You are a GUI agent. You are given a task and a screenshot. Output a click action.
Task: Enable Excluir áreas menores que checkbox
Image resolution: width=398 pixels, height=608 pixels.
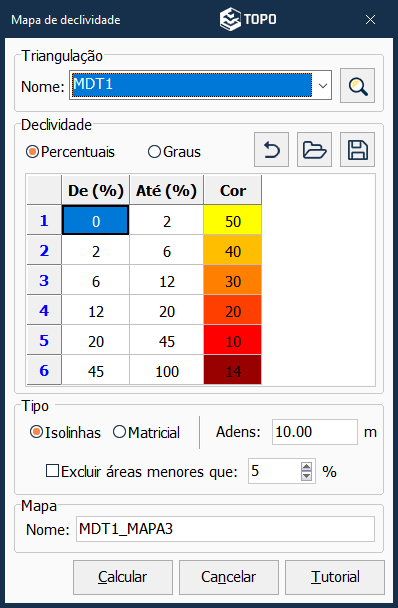point(52,471)
